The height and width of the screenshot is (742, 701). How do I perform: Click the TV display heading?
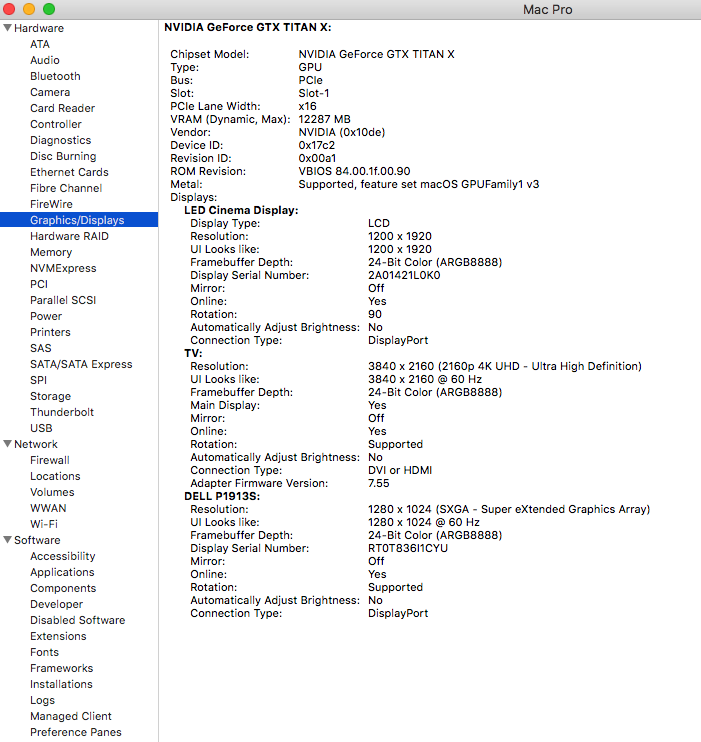click(x=193, y=353)
